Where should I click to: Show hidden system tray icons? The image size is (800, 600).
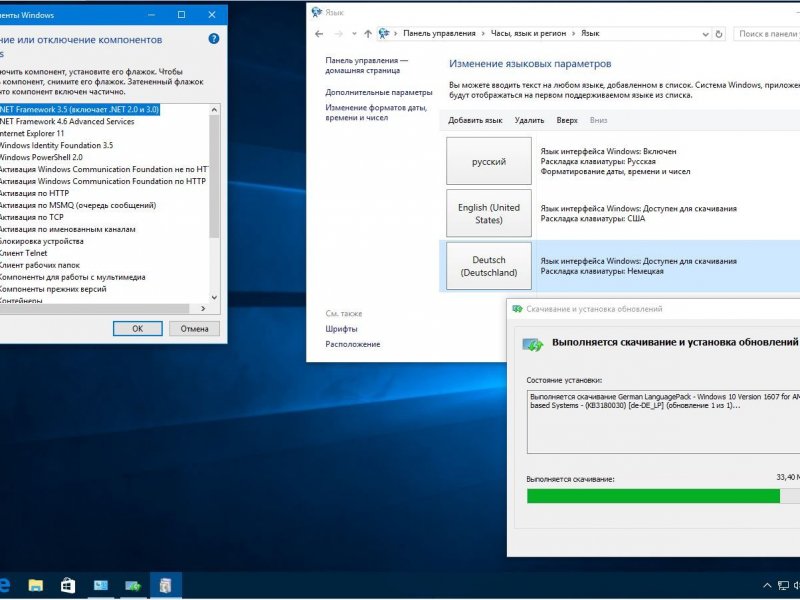point(767,585)
